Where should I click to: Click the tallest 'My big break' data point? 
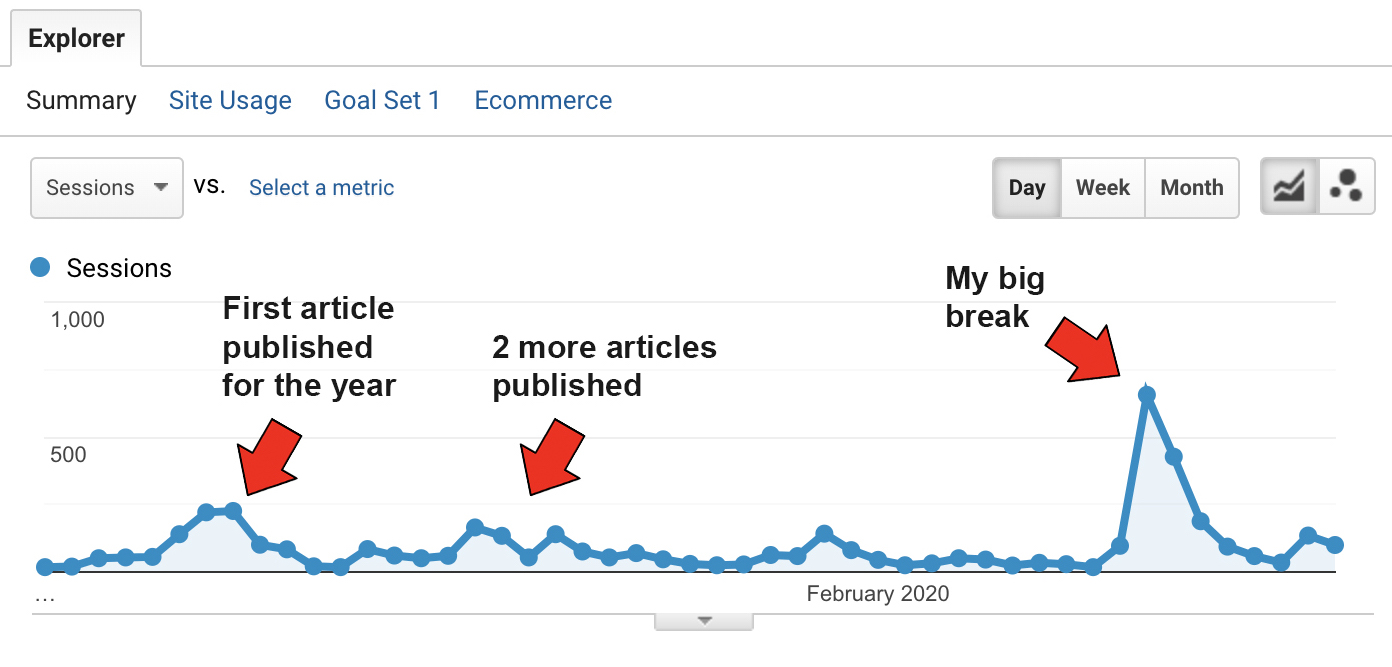pyautogui.click(x=1146, y=394)
